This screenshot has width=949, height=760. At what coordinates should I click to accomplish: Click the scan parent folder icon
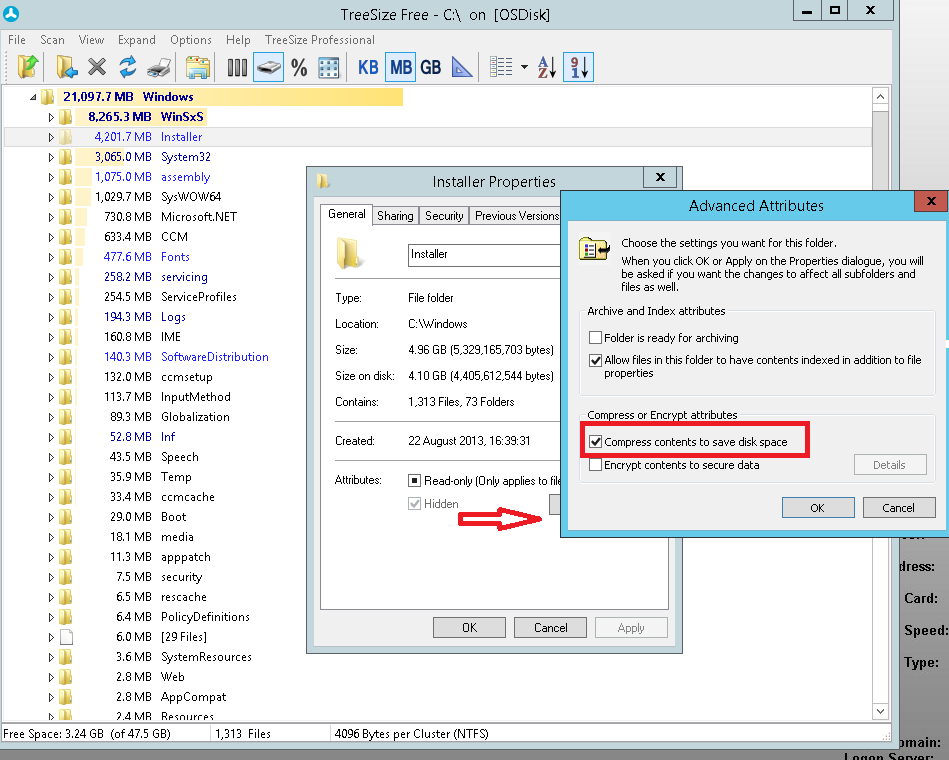[28, 67]
